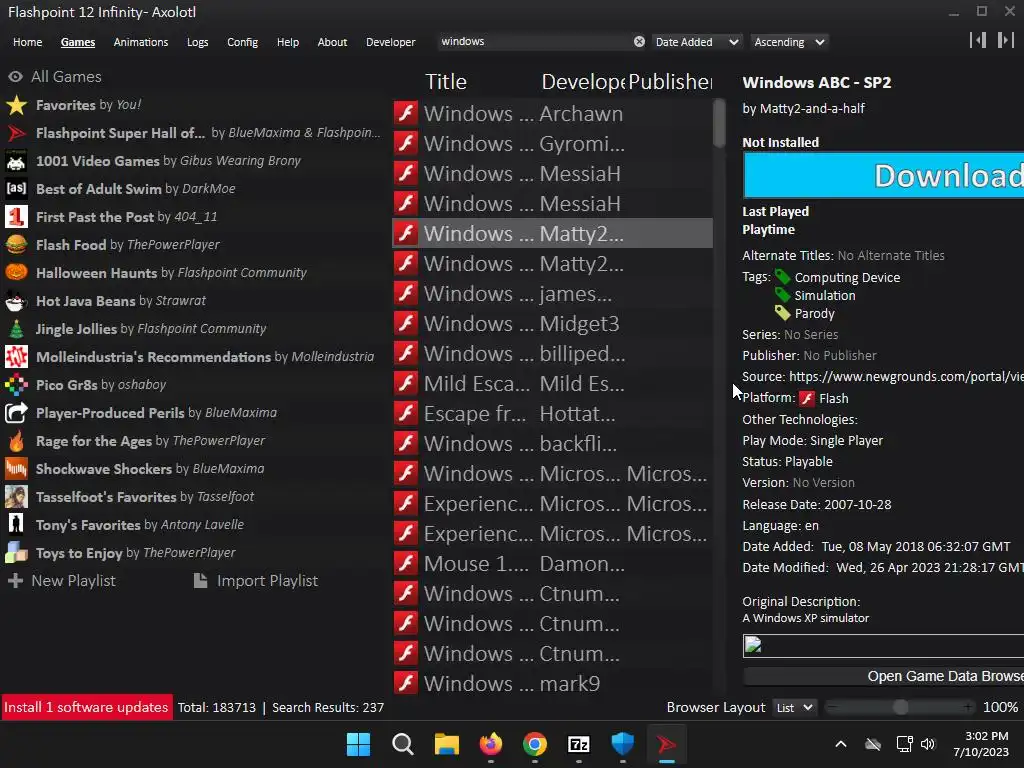Open Player-Produced Perils playlist icon
This screenshot has width=1024, height=768.
click(x=16, y=413)
